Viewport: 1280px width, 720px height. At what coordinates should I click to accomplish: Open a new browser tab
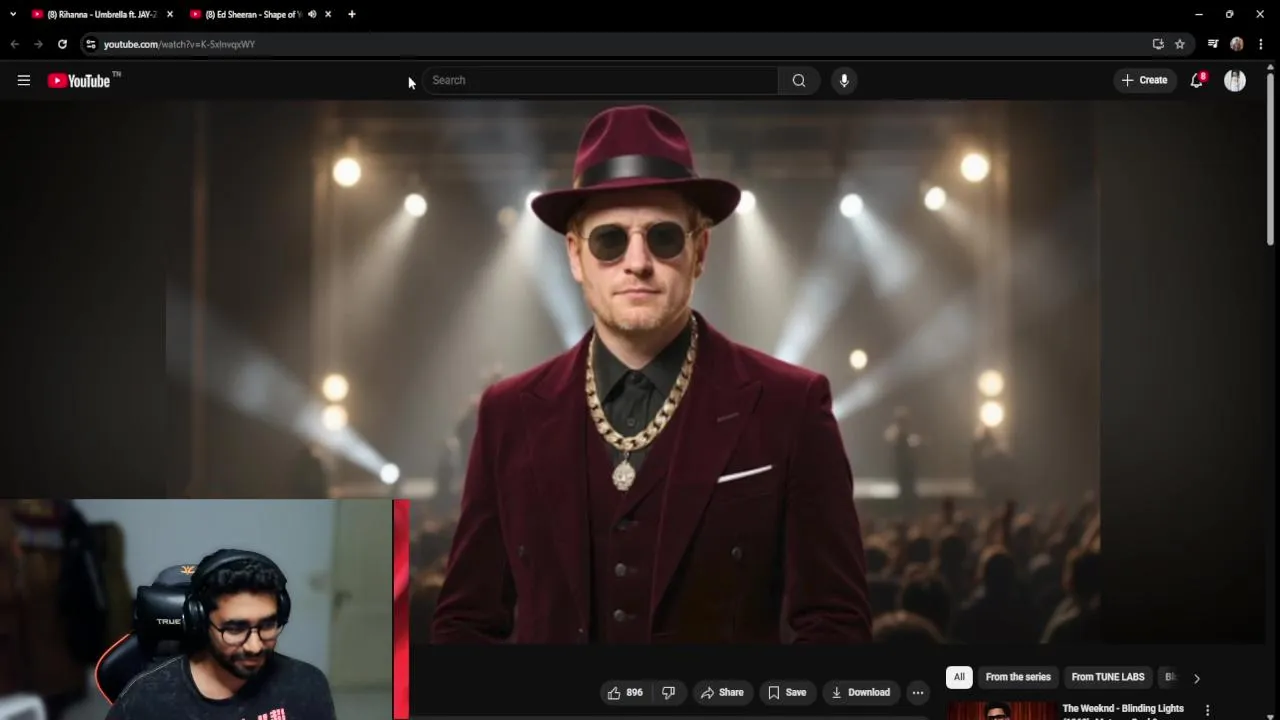tap(352, 14)
